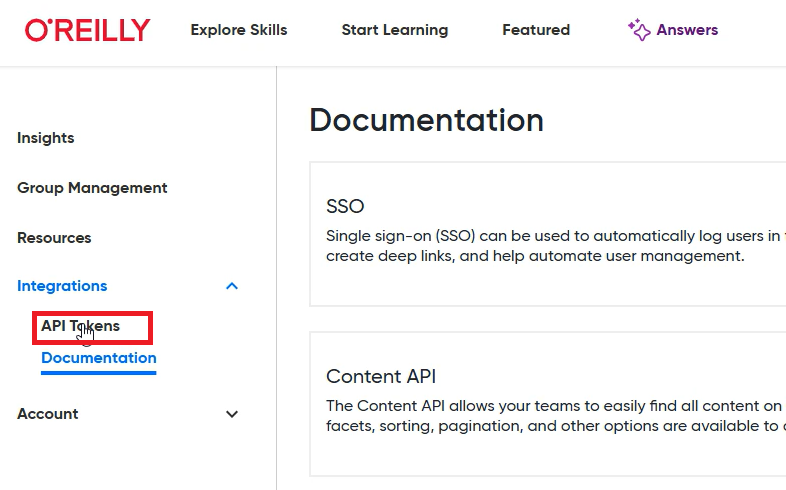Open the SSO documentation card
Screen dimensions: 786x490
point(547,233)
